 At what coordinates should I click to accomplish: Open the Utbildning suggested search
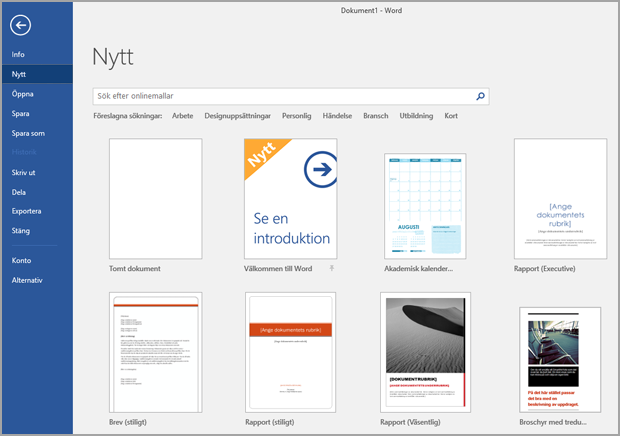pos(416,116)
